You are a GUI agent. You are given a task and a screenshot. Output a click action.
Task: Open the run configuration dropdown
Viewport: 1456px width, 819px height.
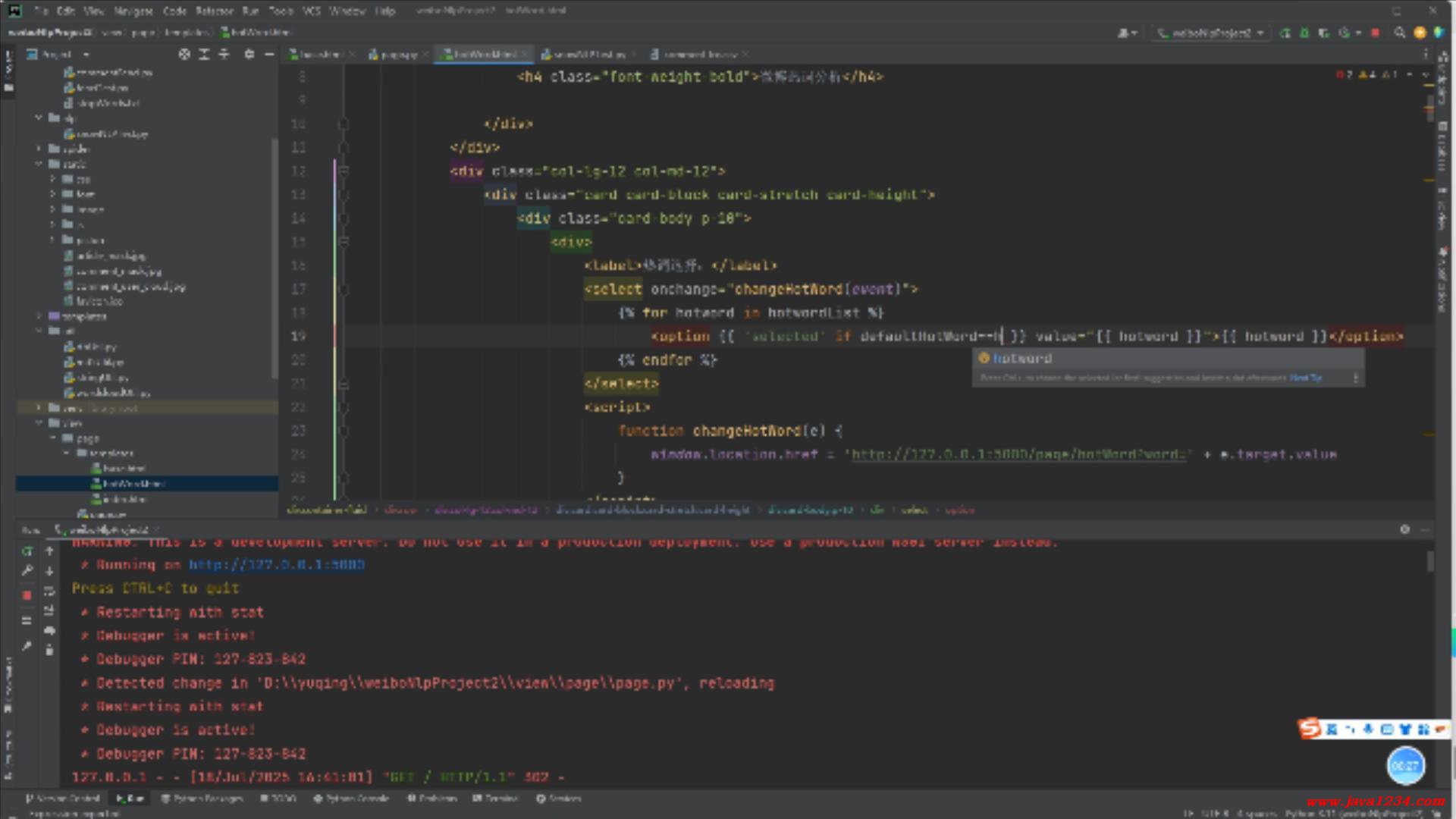1211,33
